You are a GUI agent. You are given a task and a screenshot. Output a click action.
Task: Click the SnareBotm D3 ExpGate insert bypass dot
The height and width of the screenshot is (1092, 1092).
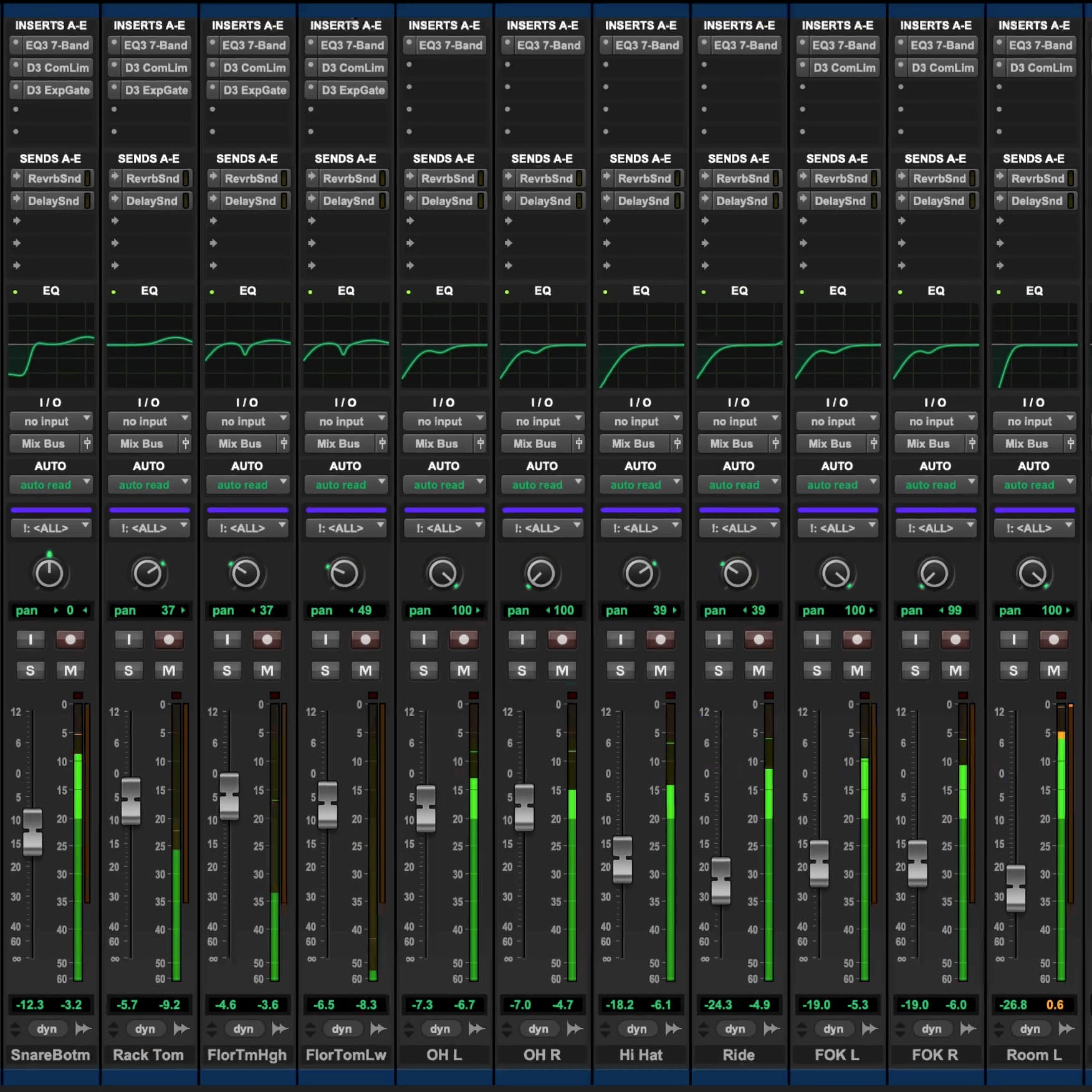[x=16, y=90]
